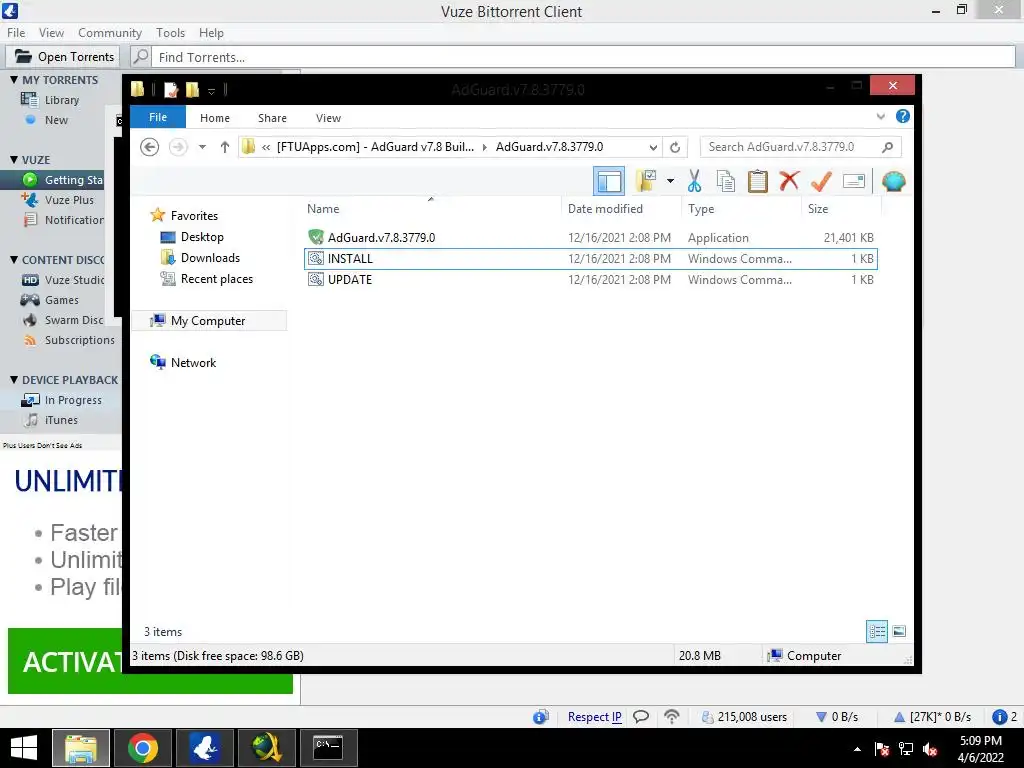Screen dimensions: 1024x768
Task: Open iTunes under Device Playback
Action: click(61, 420)
